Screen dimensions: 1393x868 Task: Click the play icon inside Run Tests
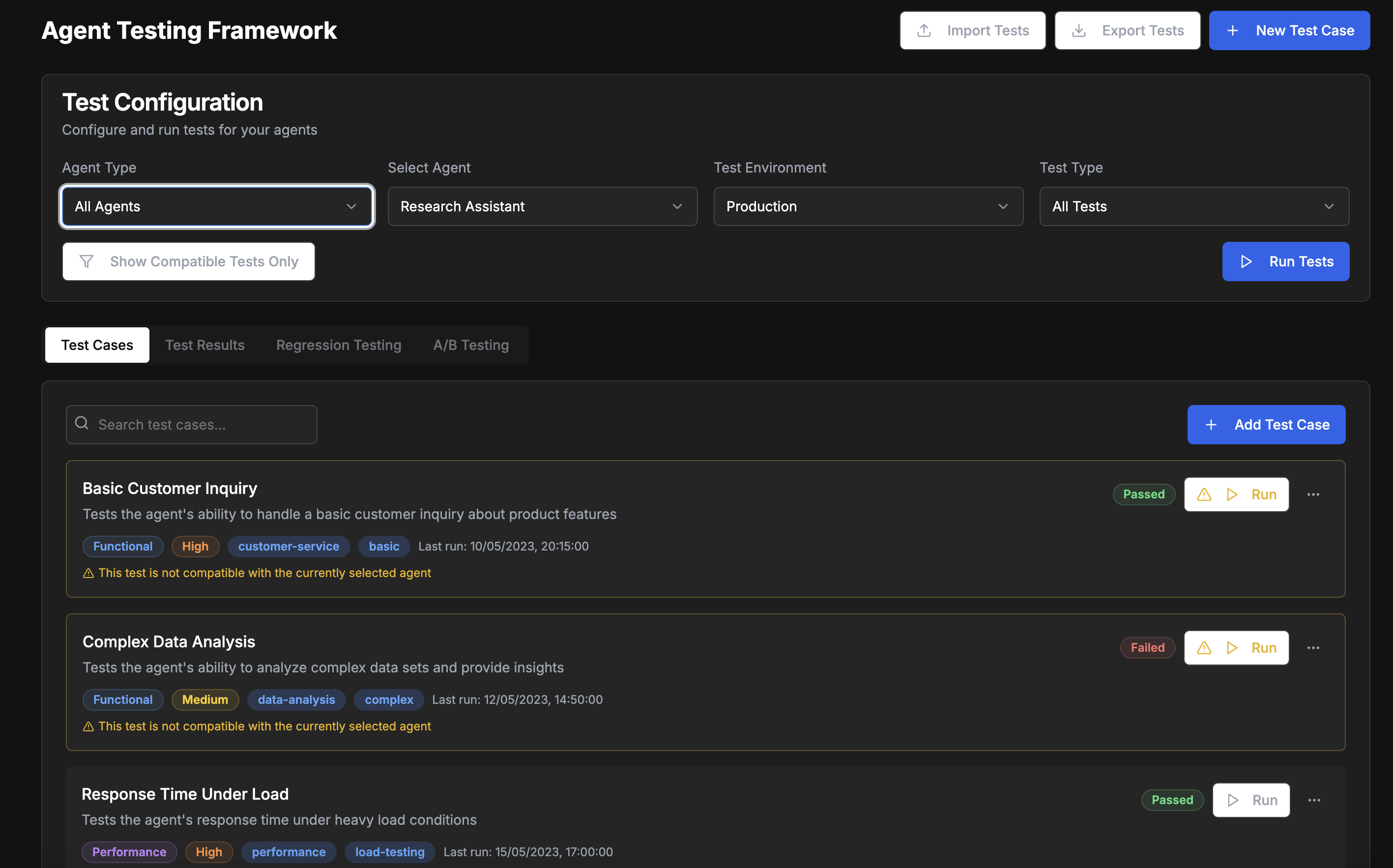click(1246, 261)
